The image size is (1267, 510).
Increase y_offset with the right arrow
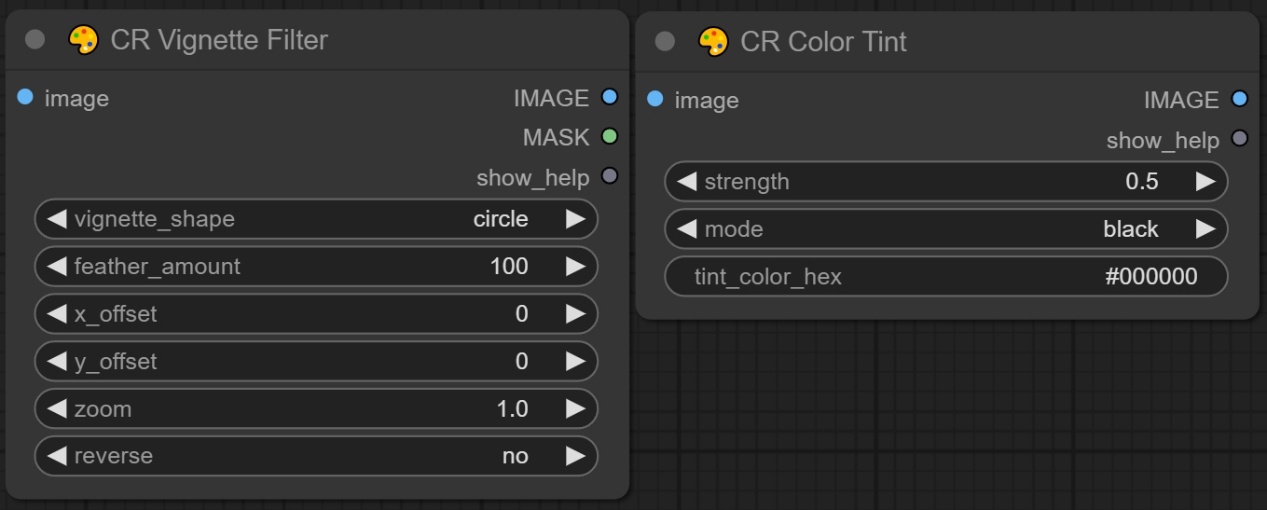pos(575,361)
